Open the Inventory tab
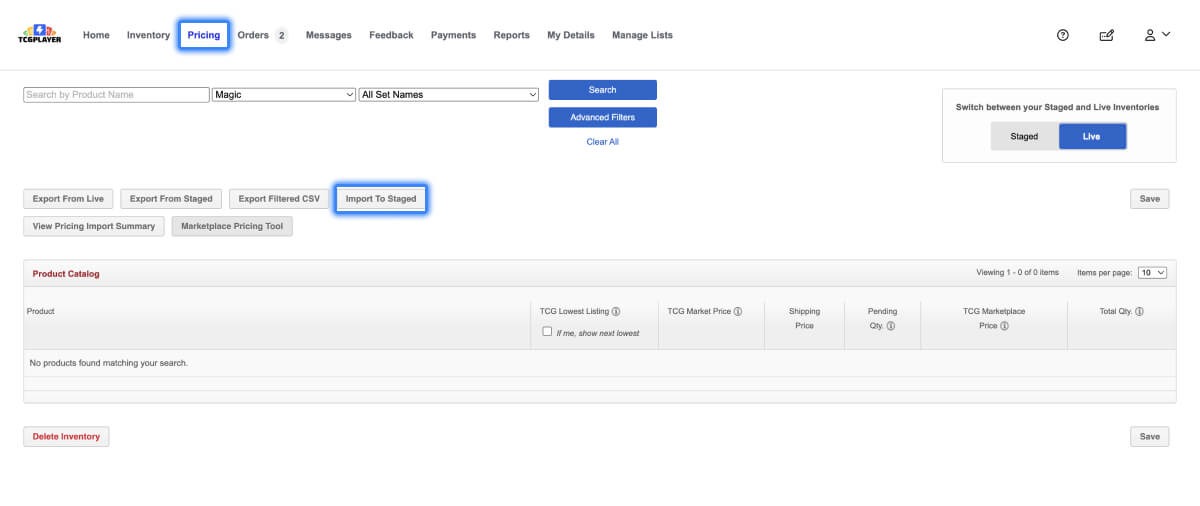1200x506 pixels. coord(148,35)
